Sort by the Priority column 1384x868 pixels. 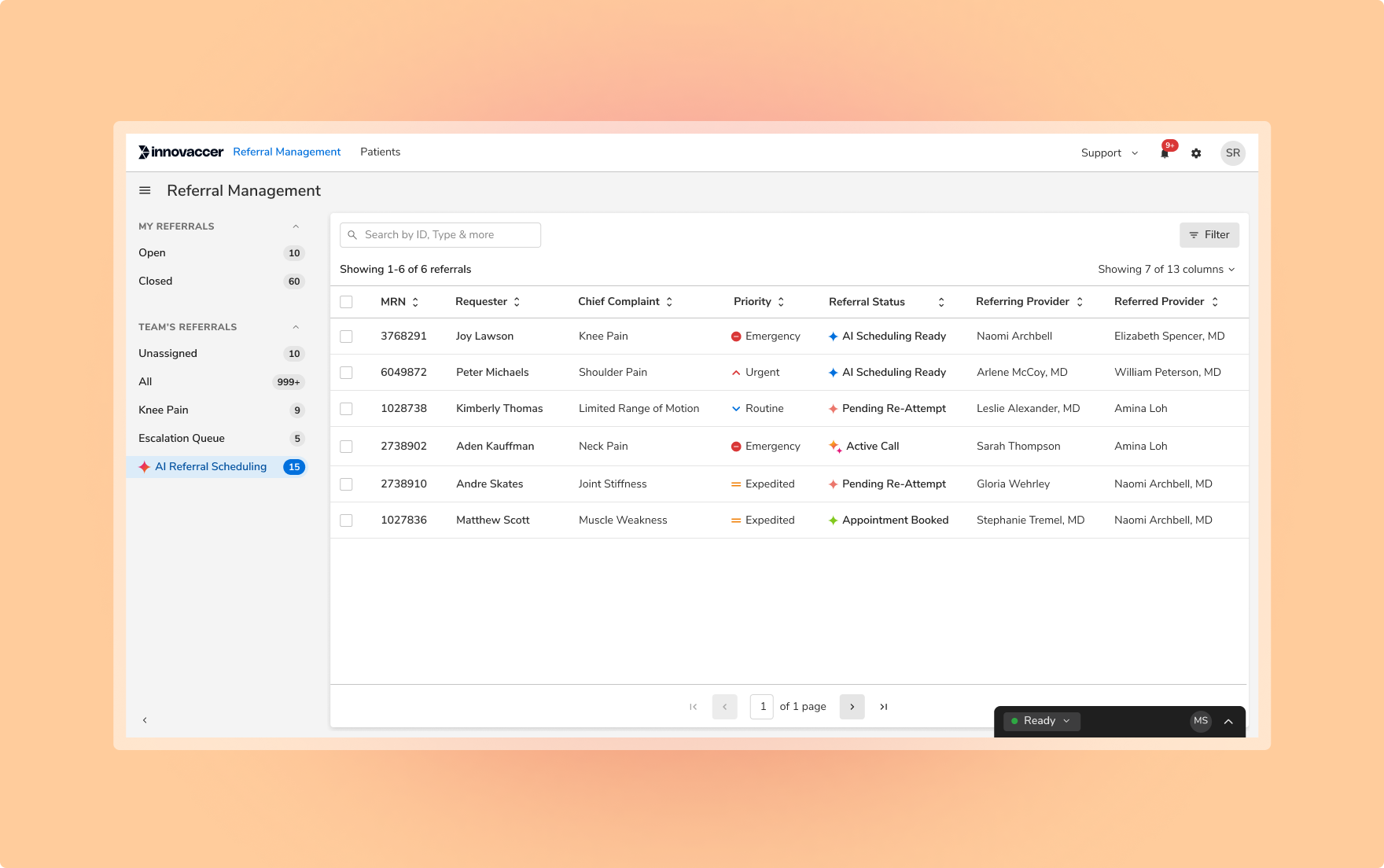click(781, 302)
